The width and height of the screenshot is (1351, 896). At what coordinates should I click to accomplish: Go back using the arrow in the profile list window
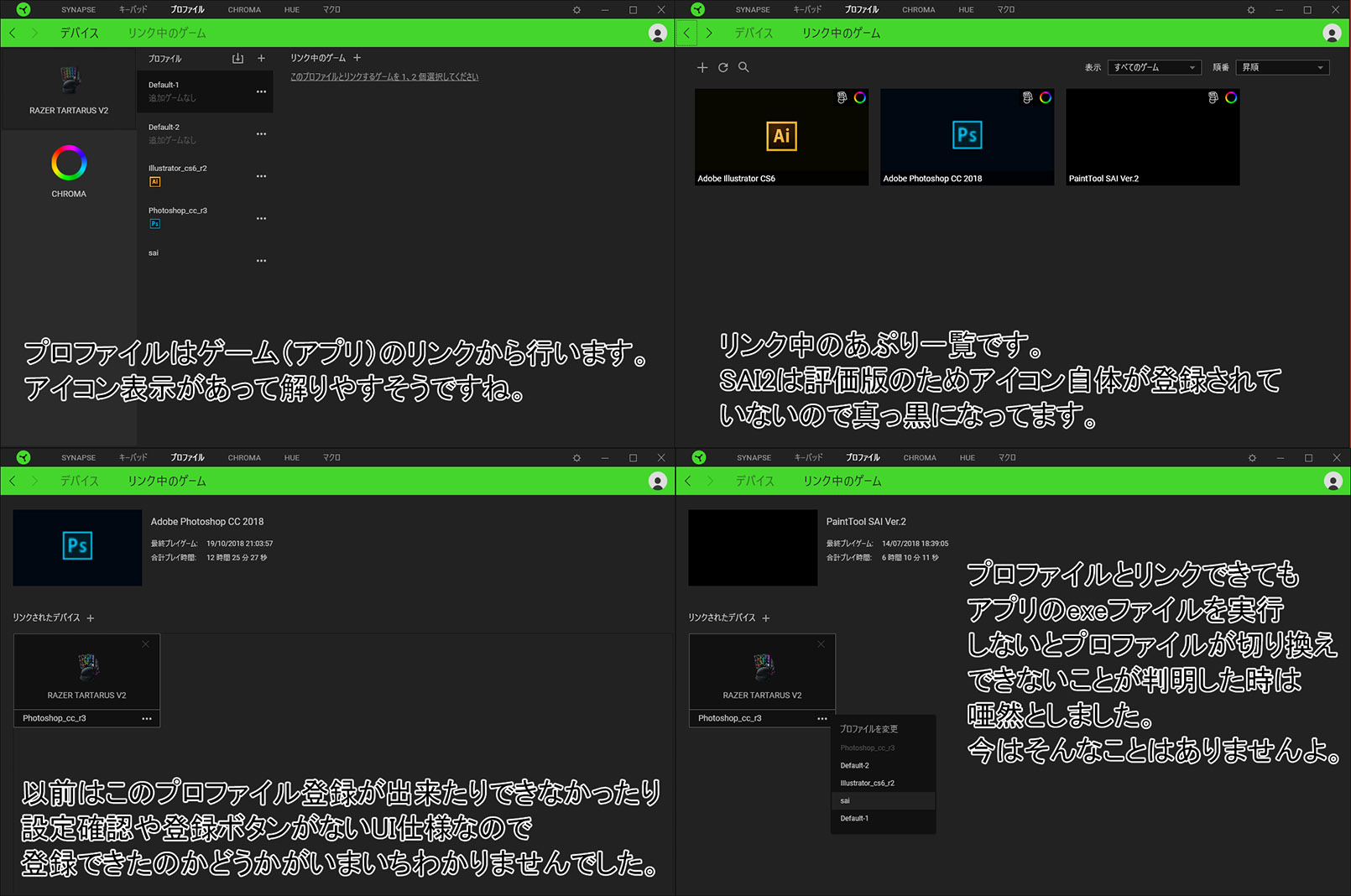pyautogui.click(x=13, y=33)
